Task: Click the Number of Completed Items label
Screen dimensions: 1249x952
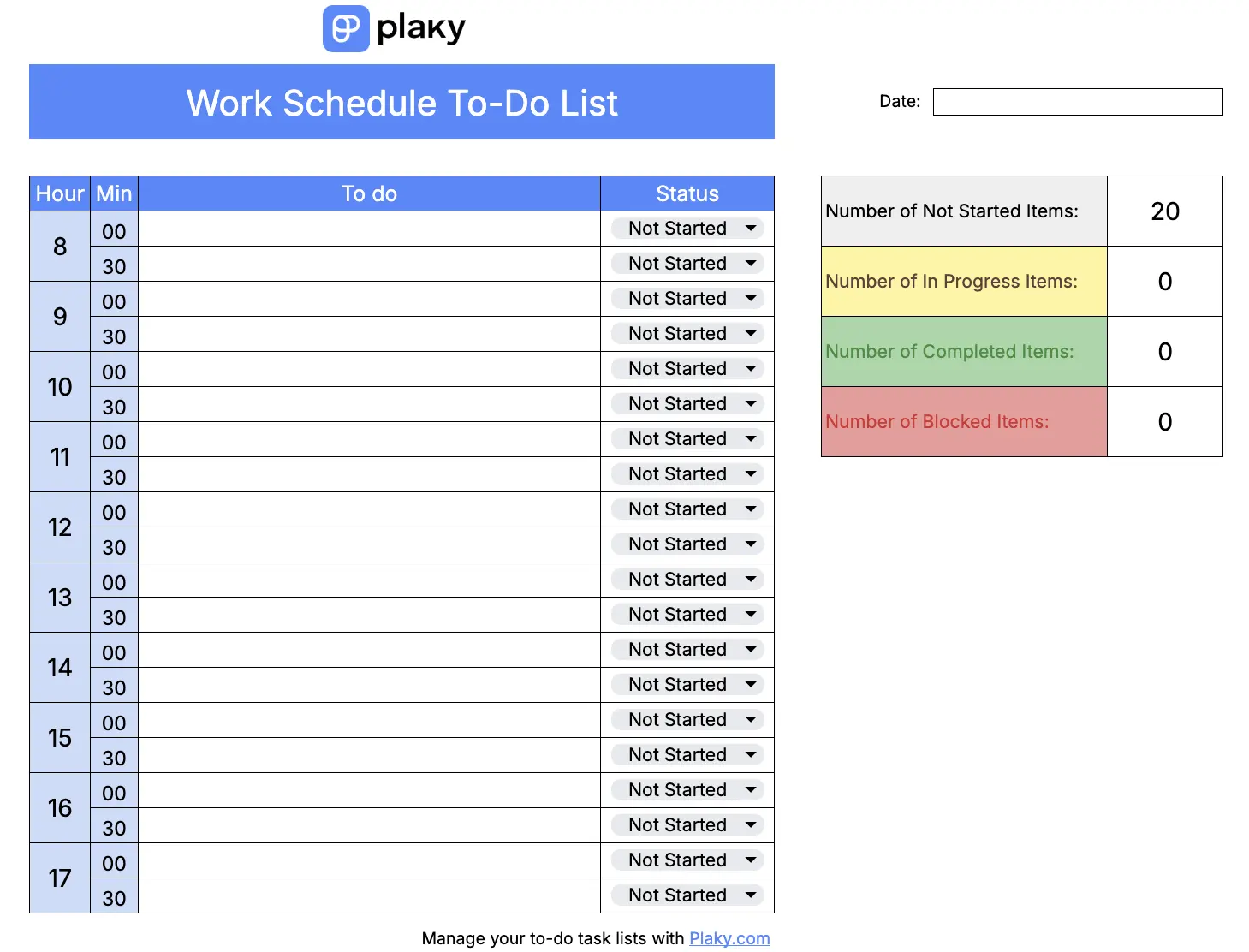Action: (x=950, y=351)
